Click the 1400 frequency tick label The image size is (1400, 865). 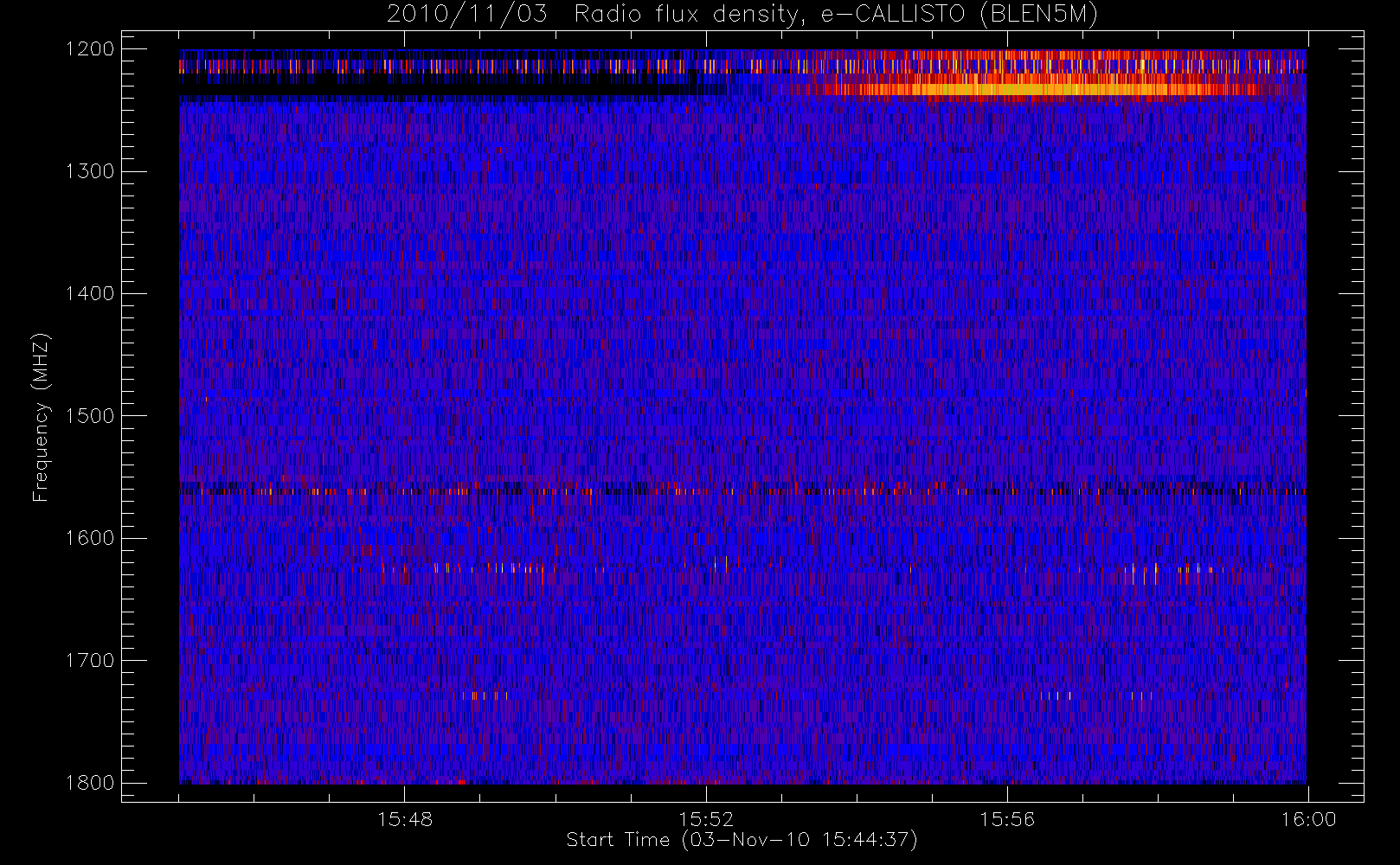[x=90, y=294]
